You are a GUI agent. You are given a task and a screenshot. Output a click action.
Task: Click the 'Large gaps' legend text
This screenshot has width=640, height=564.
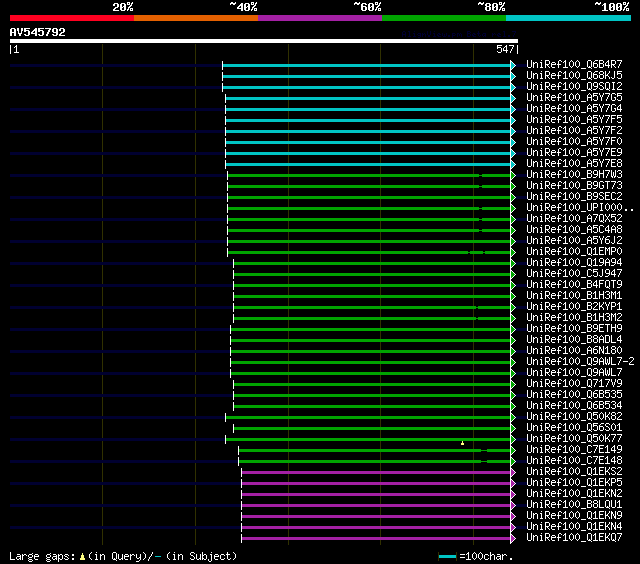tap(42, 556)
